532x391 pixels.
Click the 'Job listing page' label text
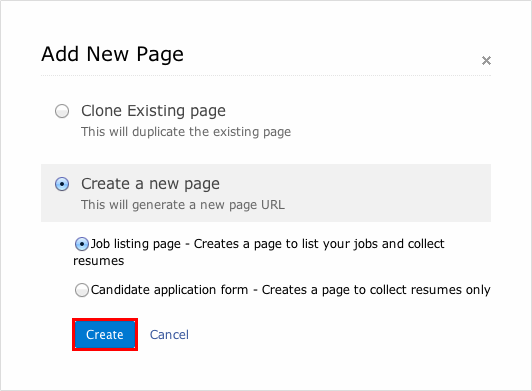point(136,244)
